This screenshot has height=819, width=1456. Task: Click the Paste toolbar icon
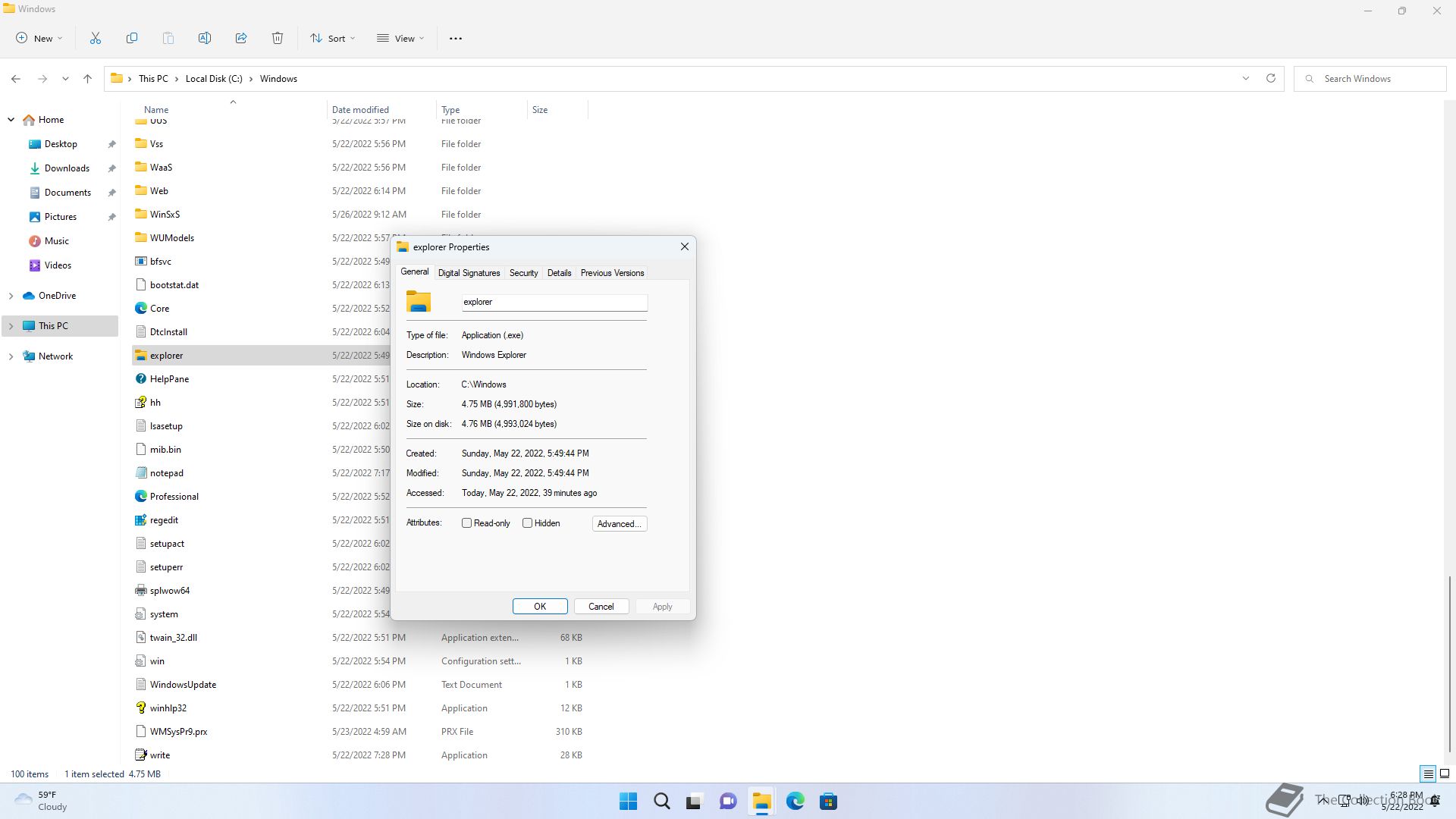tap(168, 38)
